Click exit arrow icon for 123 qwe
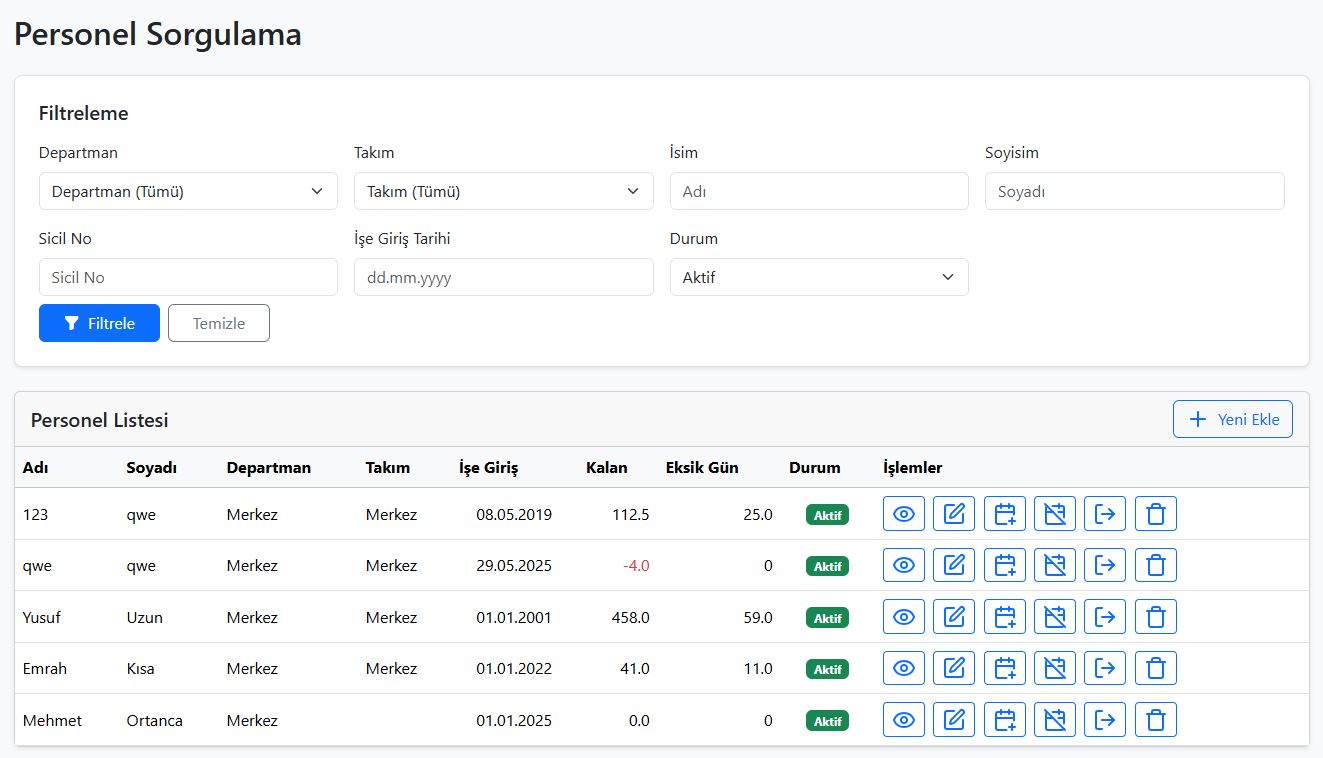 (x=1105, y=514)
